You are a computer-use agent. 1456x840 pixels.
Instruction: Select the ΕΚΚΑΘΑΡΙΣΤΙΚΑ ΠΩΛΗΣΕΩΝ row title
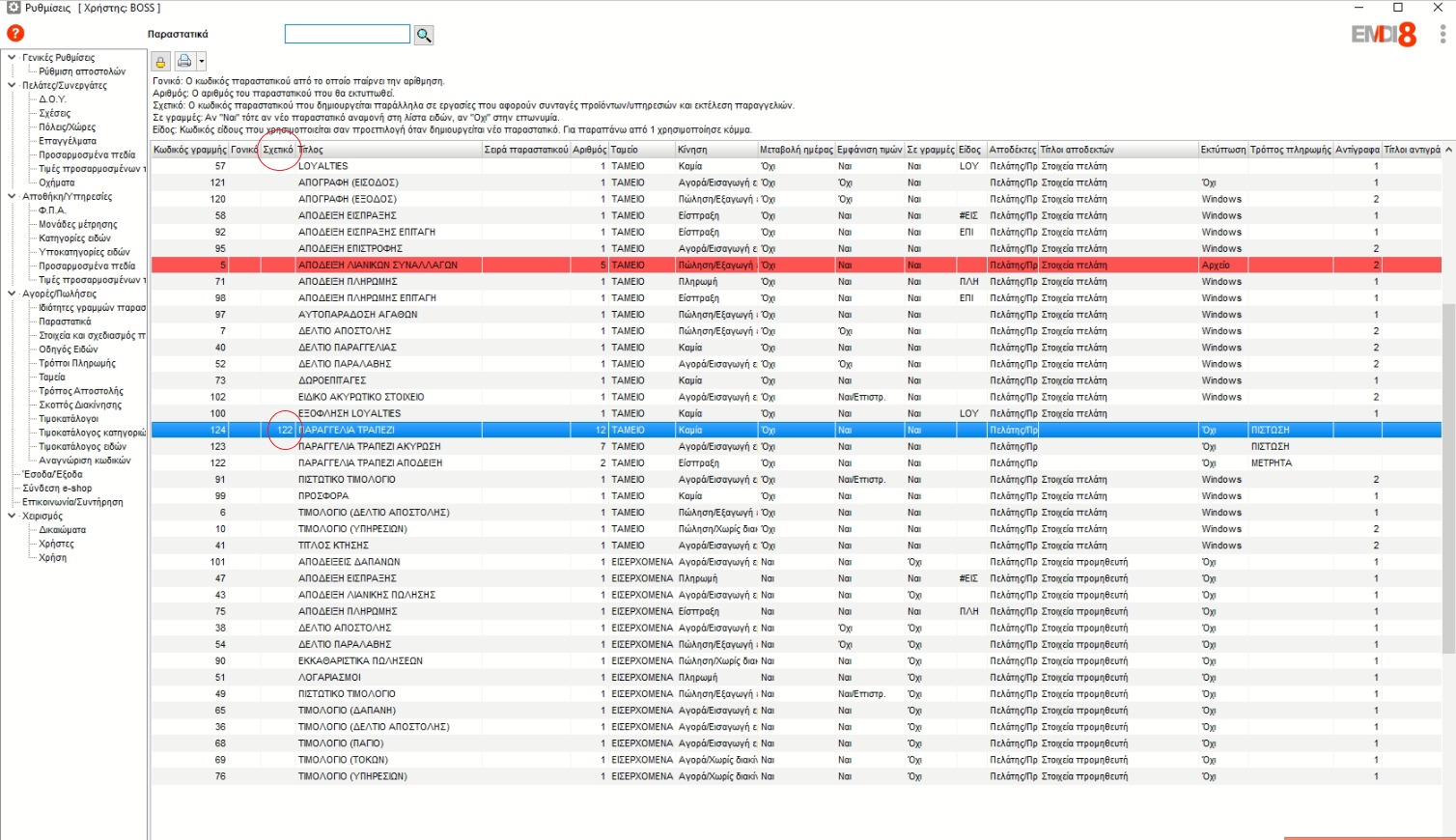coord(360,660)
